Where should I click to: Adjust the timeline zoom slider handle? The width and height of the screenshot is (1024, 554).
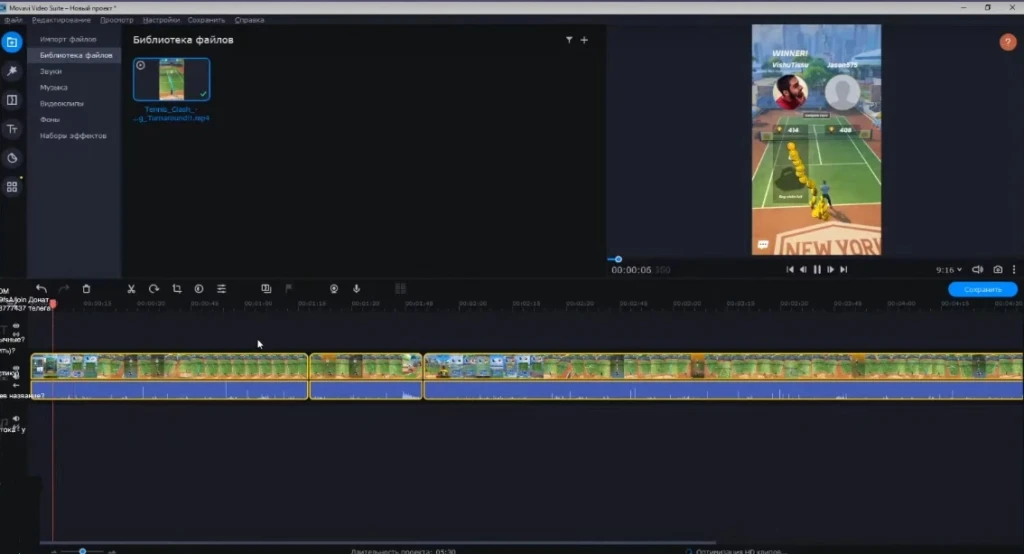pos(82,551)
